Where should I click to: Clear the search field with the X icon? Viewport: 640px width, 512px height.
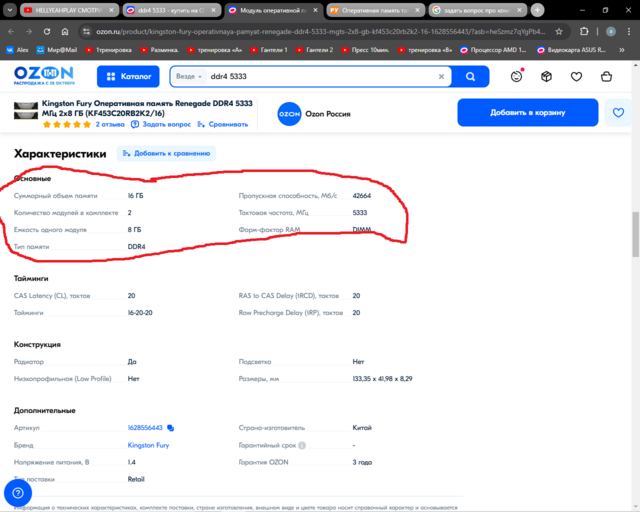coord(441,76)
